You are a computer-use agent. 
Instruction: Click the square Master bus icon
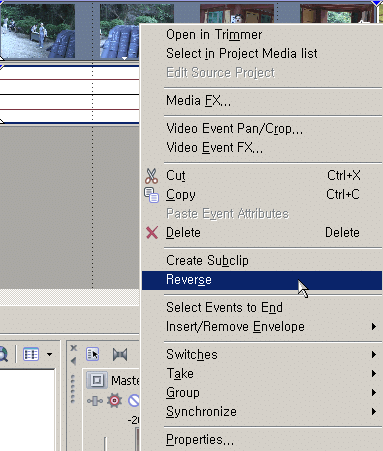(x=97, y=380)
